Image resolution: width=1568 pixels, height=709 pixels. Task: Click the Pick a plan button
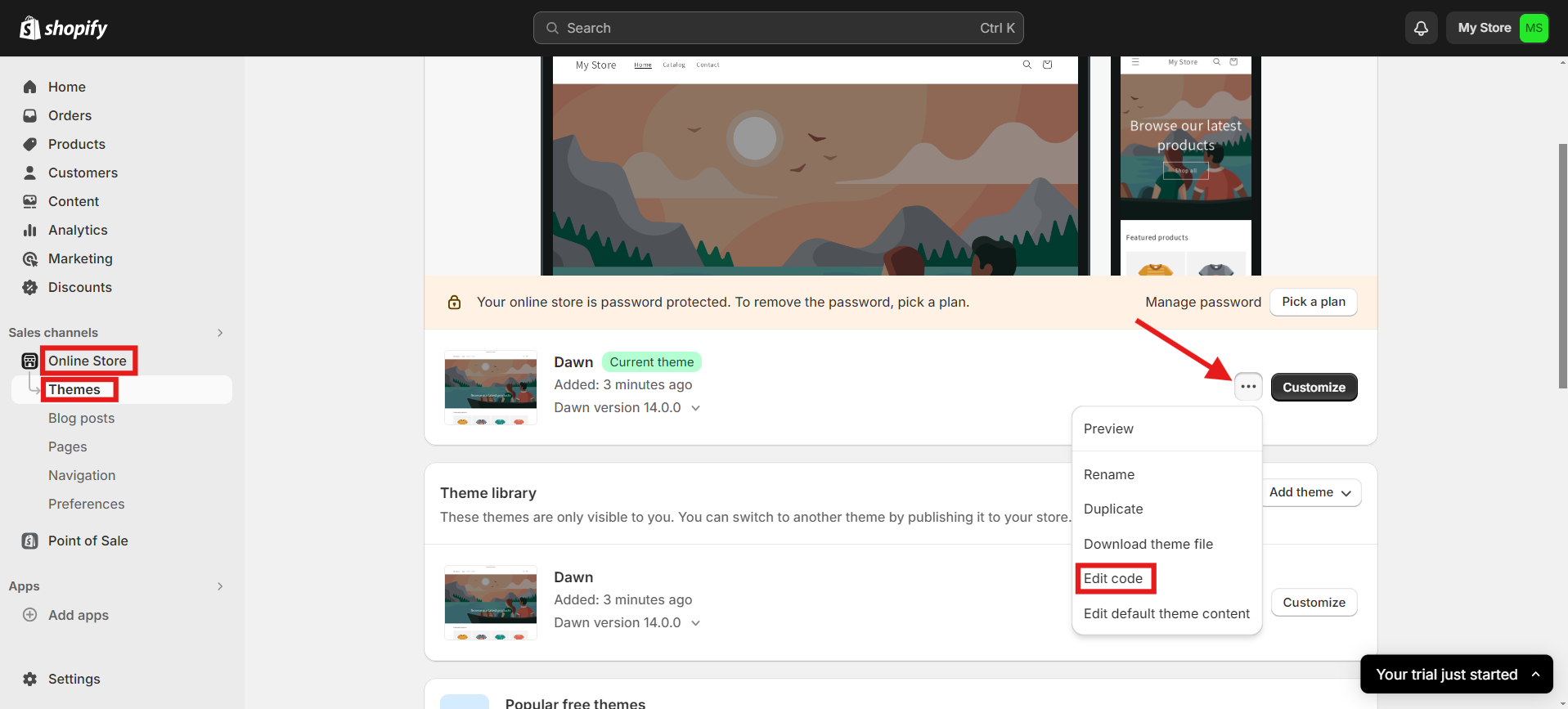(1313, 302)
